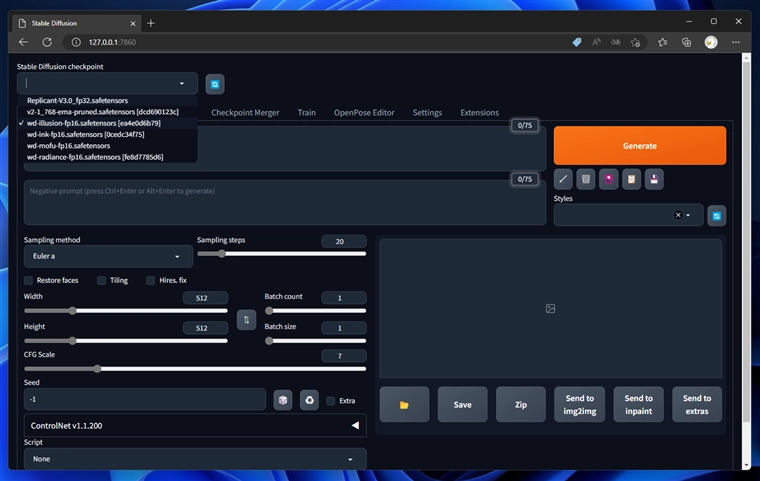
Task: Apply selected styles with the clipboard icon
Action: coord(631,179)
